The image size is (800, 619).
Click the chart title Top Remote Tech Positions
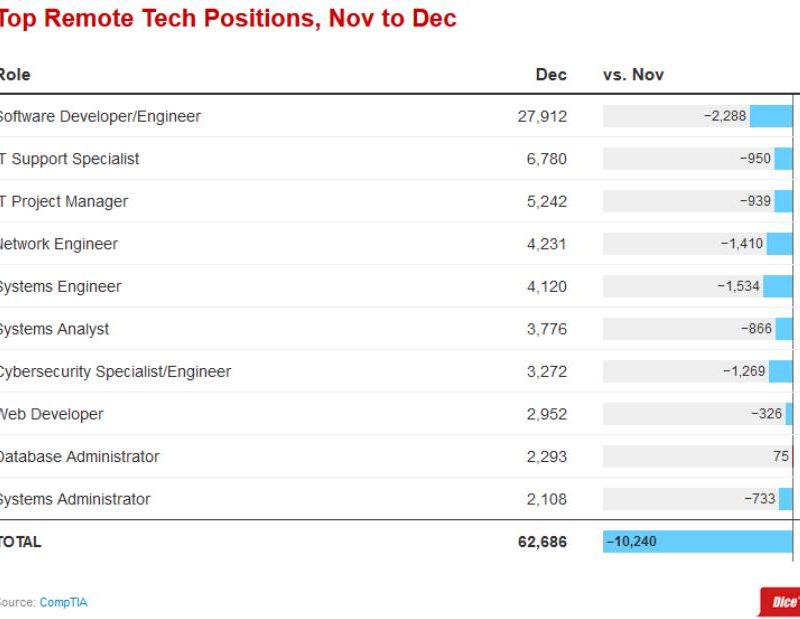point(228,19)
